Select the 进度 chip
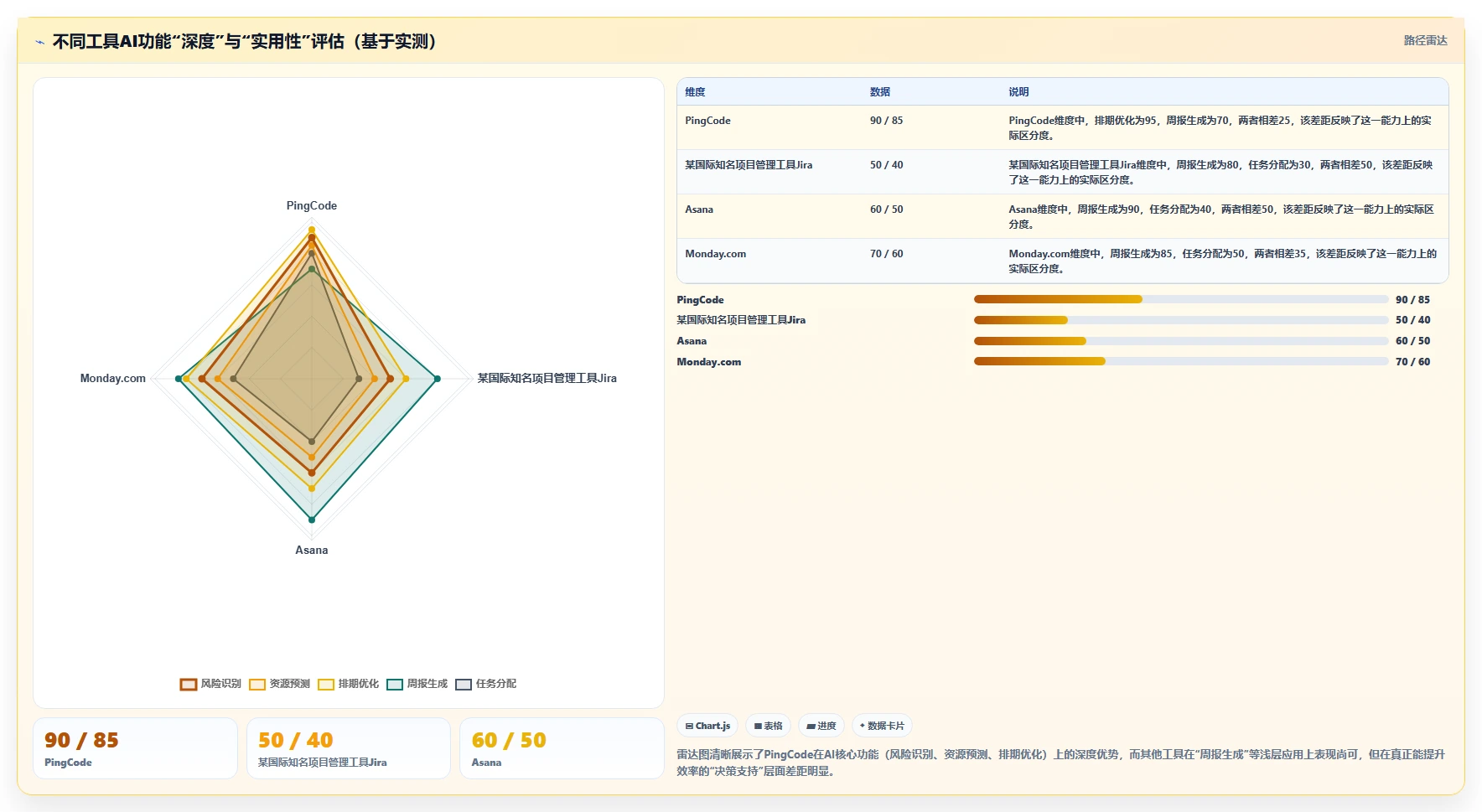This screenshot has height=812, width=1482. click(821, 726)
